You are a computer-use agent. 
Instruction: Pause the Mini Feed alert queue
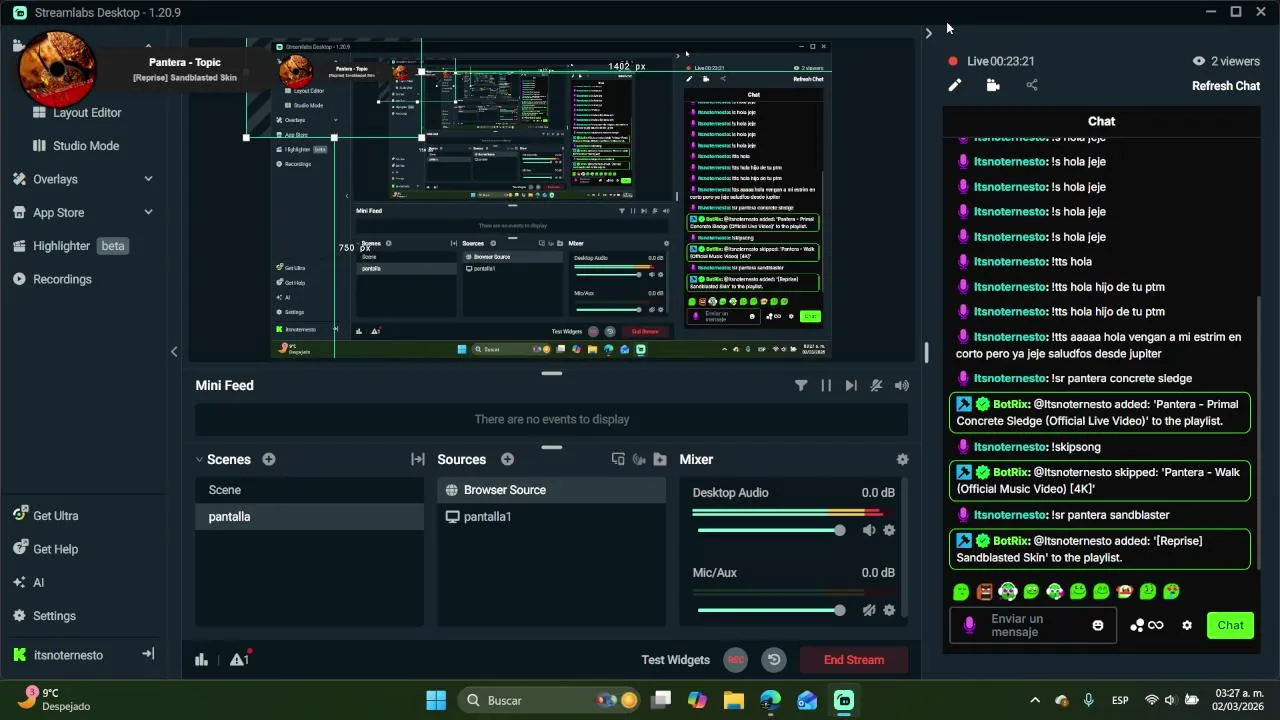(826, 385)
